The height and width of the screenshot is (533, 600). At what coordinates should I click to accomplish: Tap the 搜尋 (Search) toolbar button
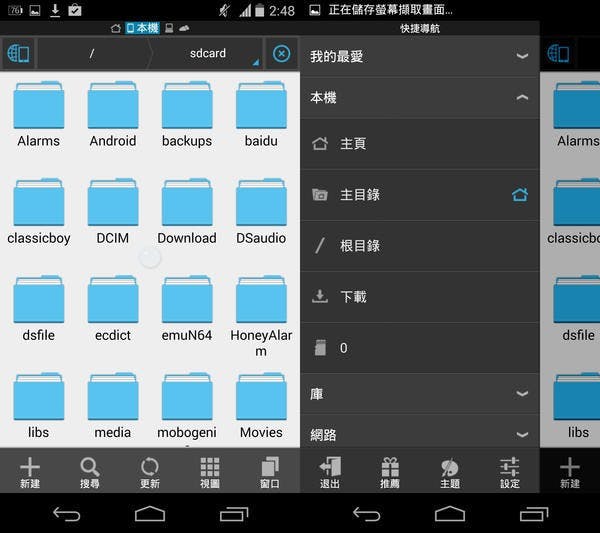[90, 473]
